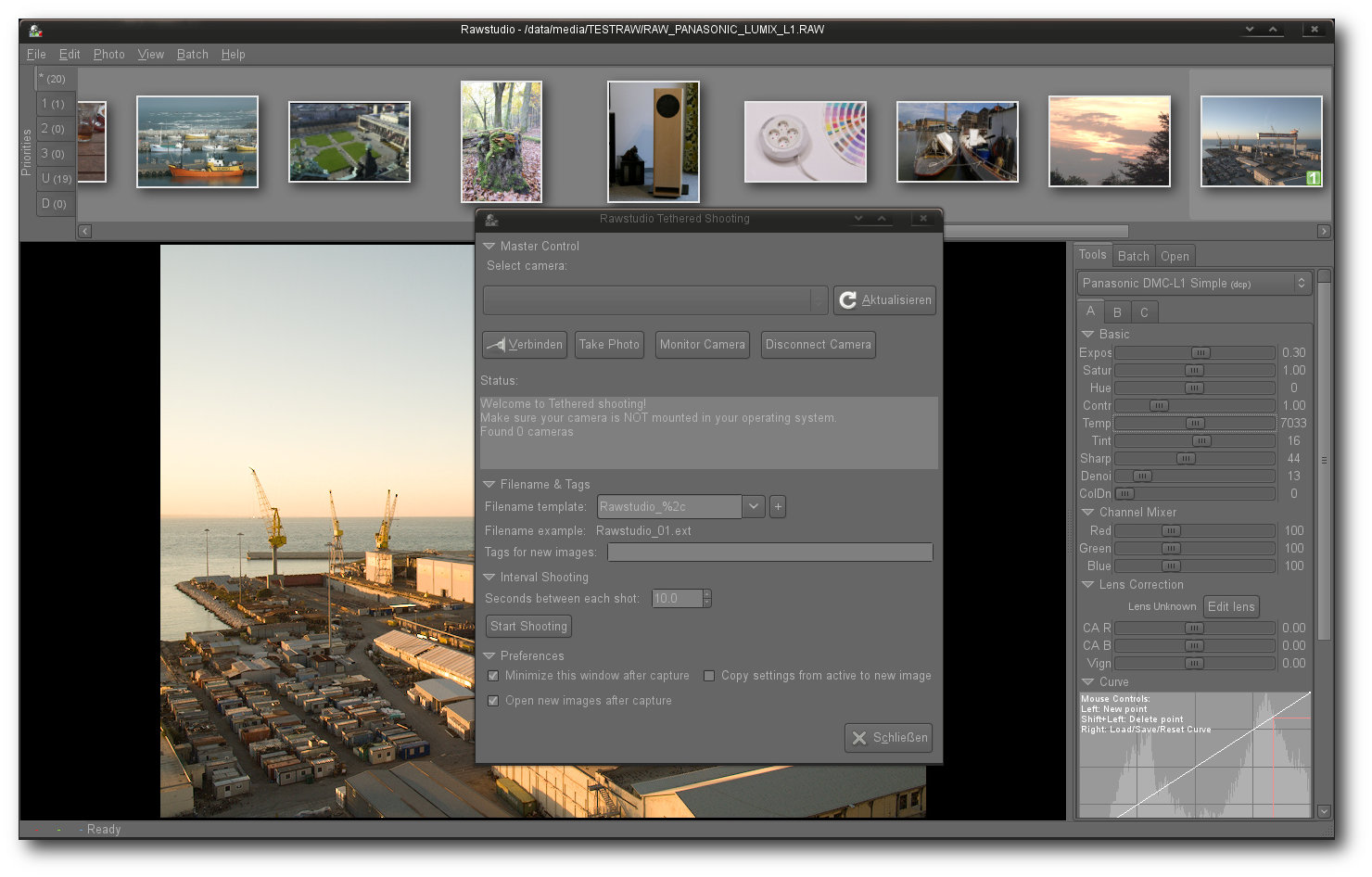
Task: Select priority U (19) filter tab
Action: coord(56,179)
